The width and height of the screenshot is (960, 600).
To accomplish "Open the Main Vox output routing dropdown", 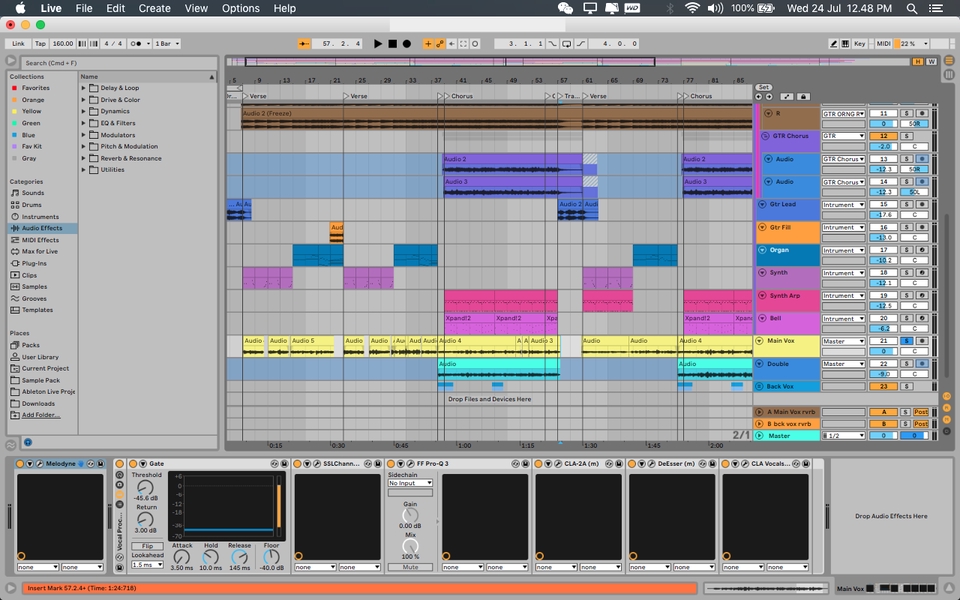I will click(x=843, y=341).
